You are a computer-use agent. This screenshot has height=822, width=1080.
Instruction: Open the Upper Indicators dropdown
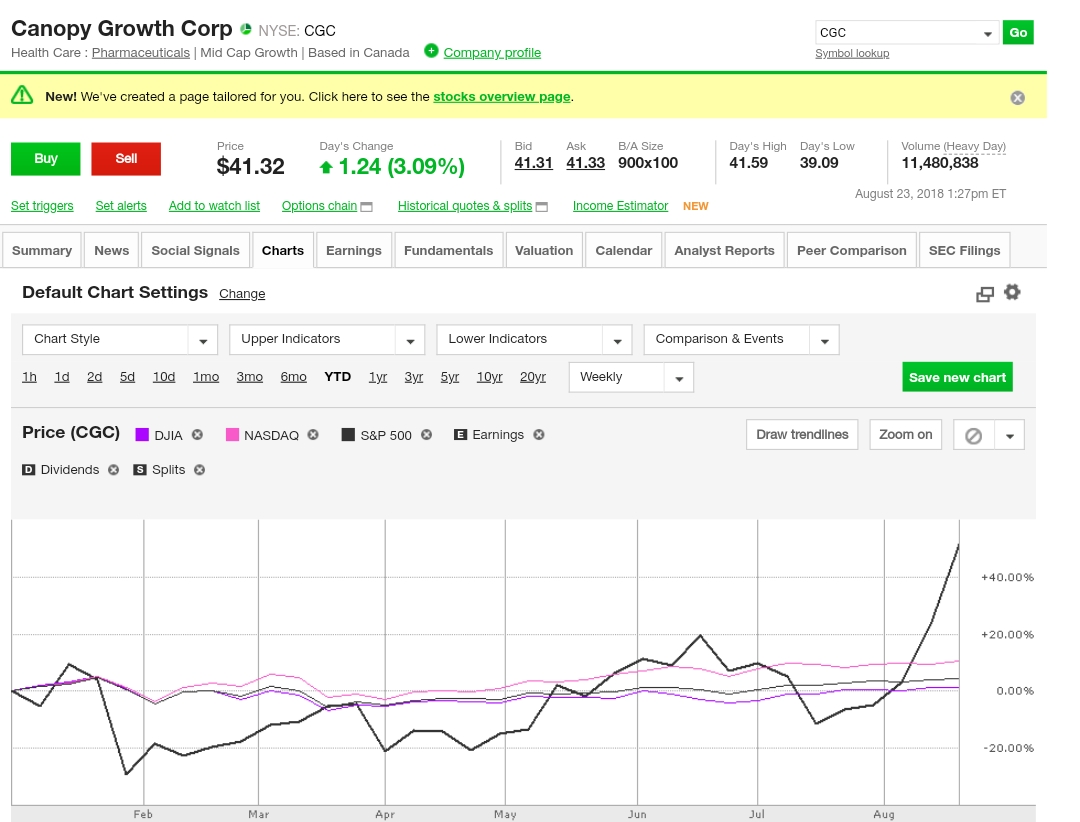(327, 340)
